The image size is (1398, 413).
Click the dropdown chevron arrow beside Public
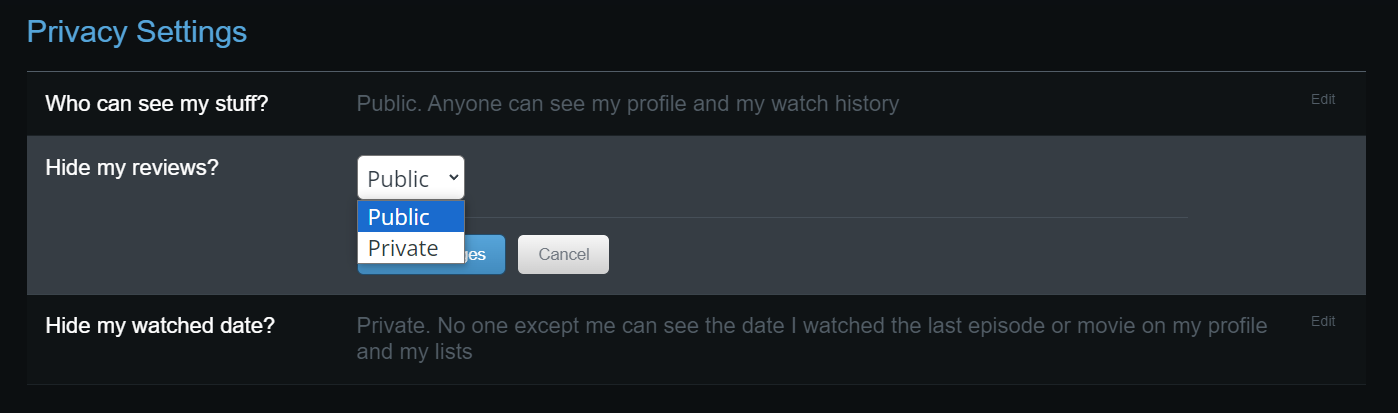(453, 178)
